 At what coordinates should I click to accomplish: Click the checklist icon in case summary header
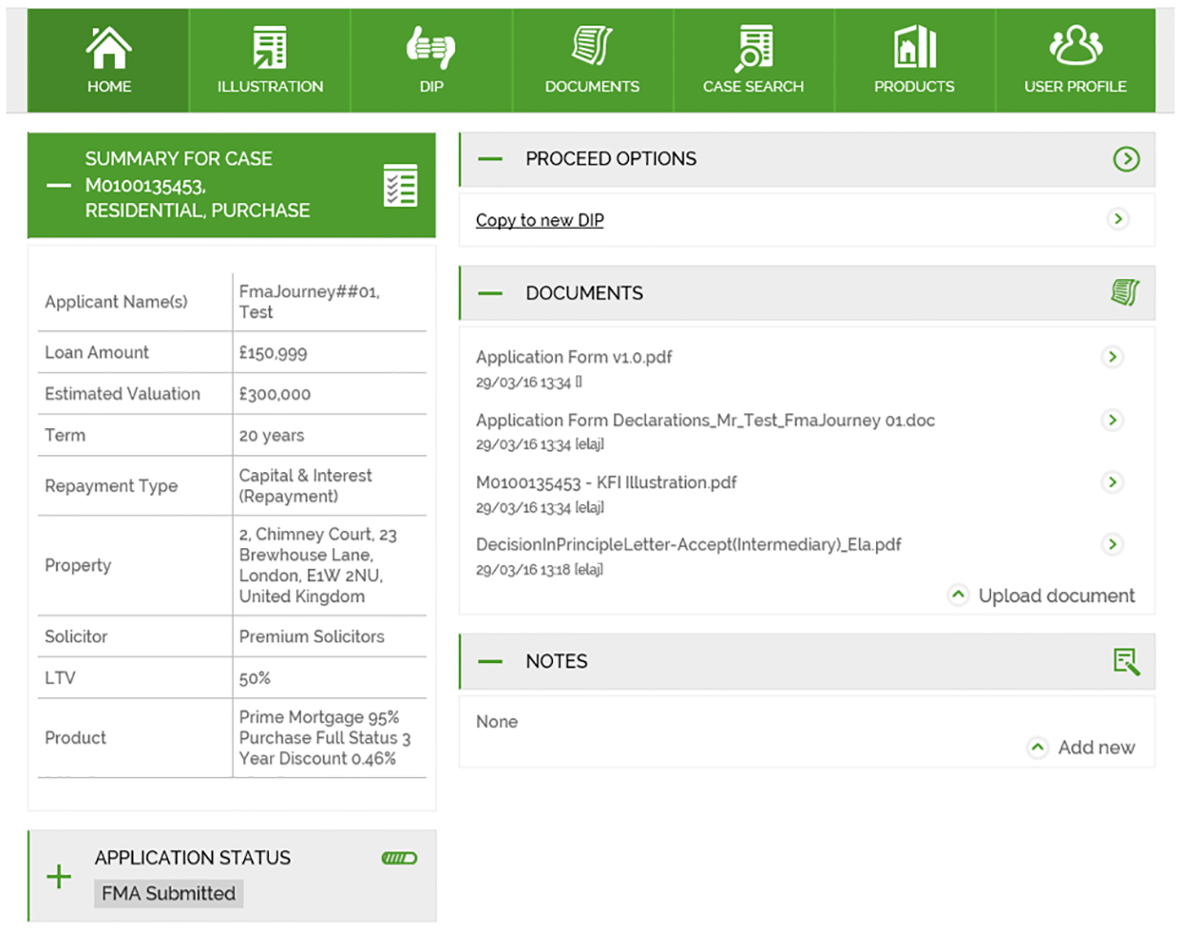[401, 186]
